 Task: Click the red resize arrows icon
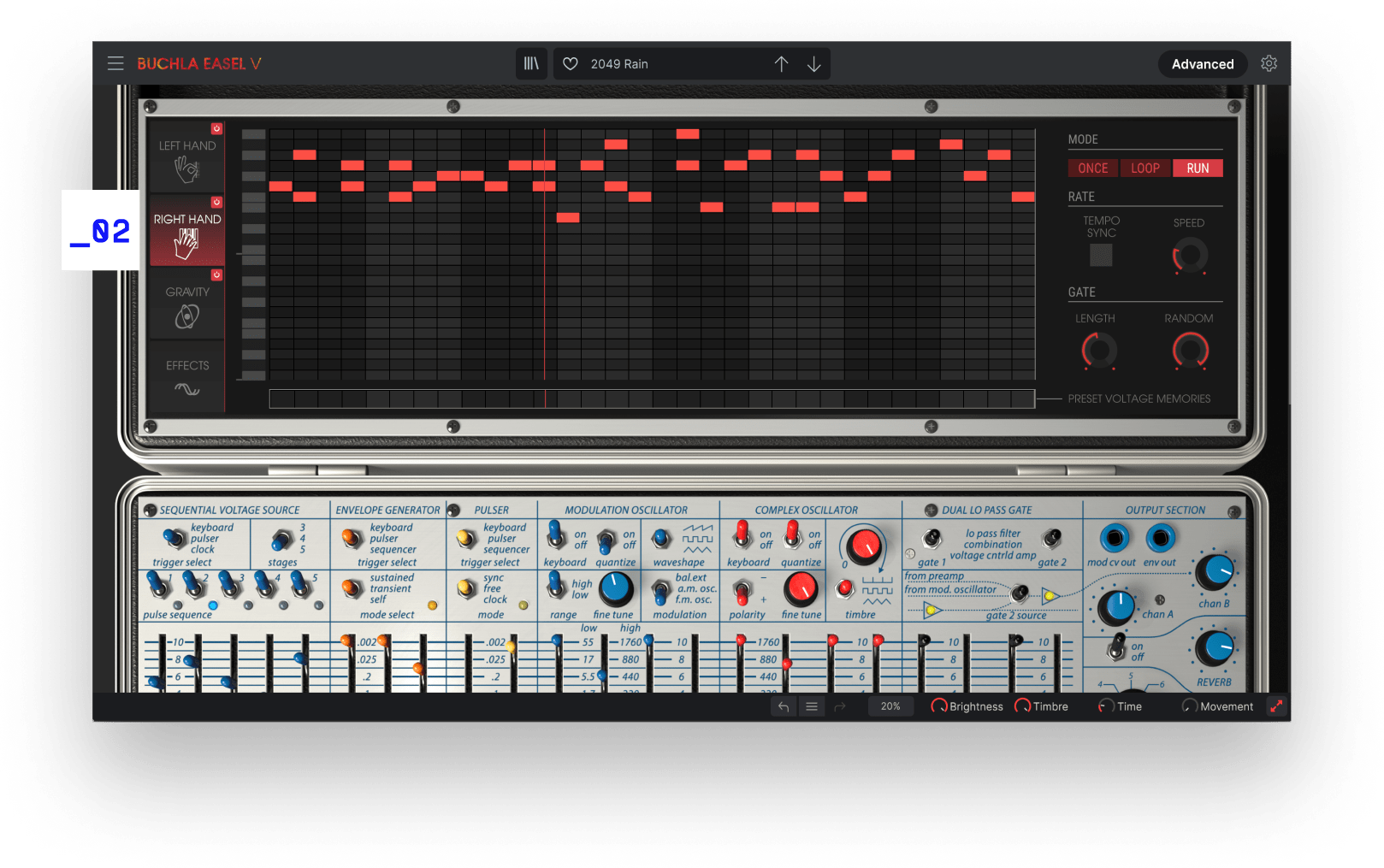coord(1276,706)
